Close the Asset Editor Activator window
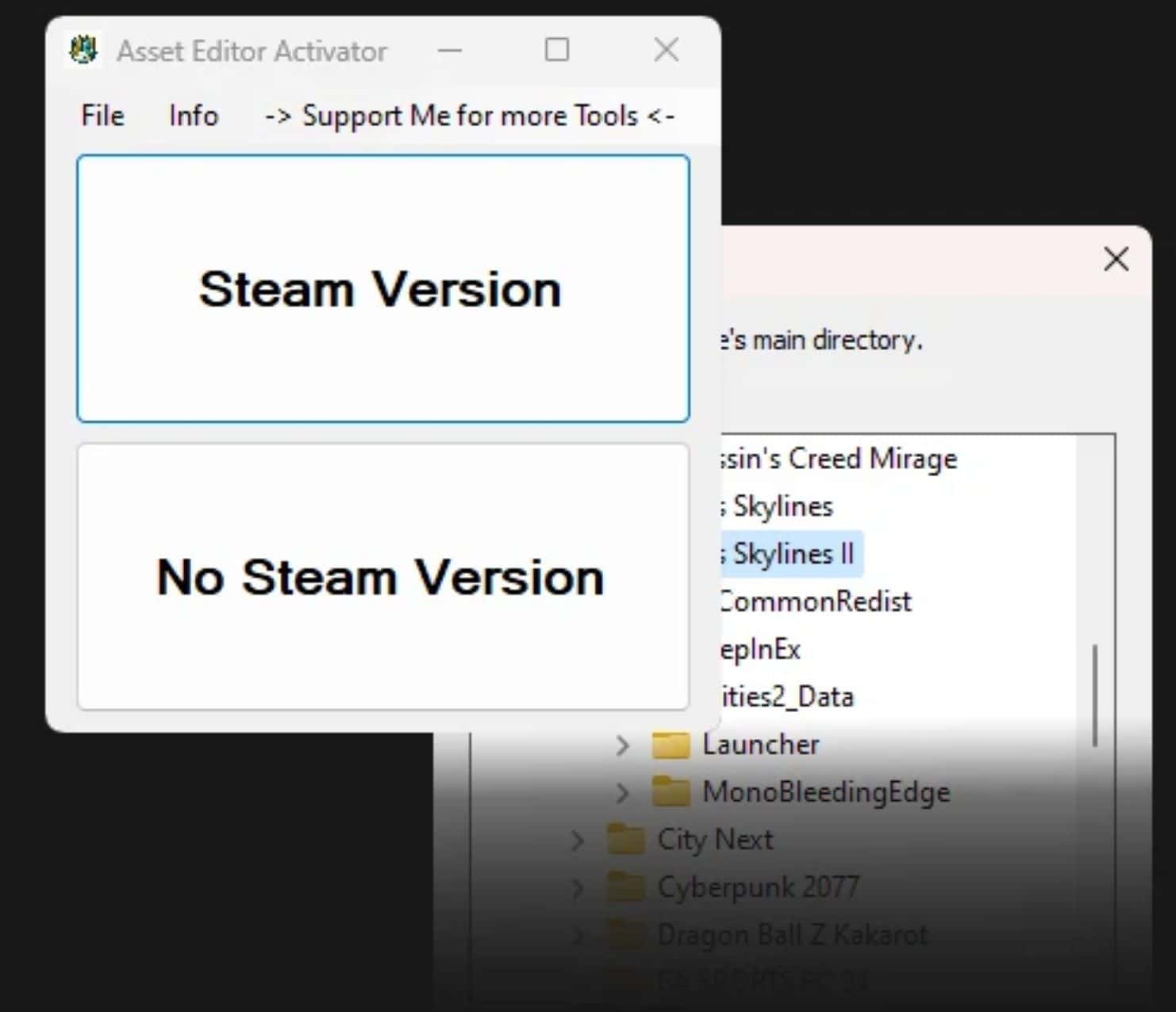Viewport: 1176px width, 1012px height. (x=666, y=50)
